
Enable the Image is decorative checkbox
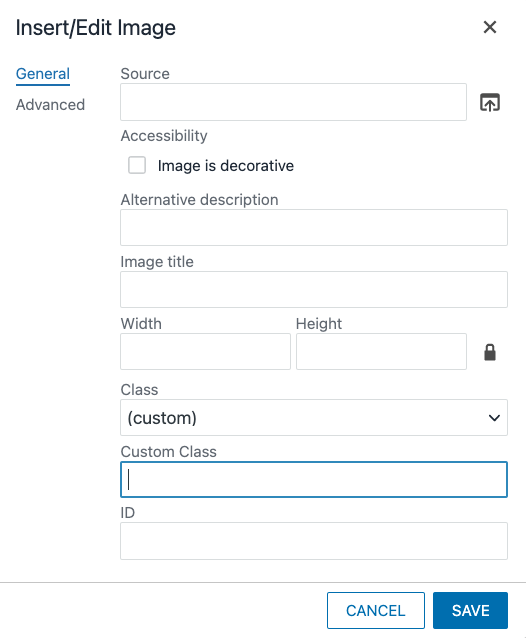click(x=137, y=165)
